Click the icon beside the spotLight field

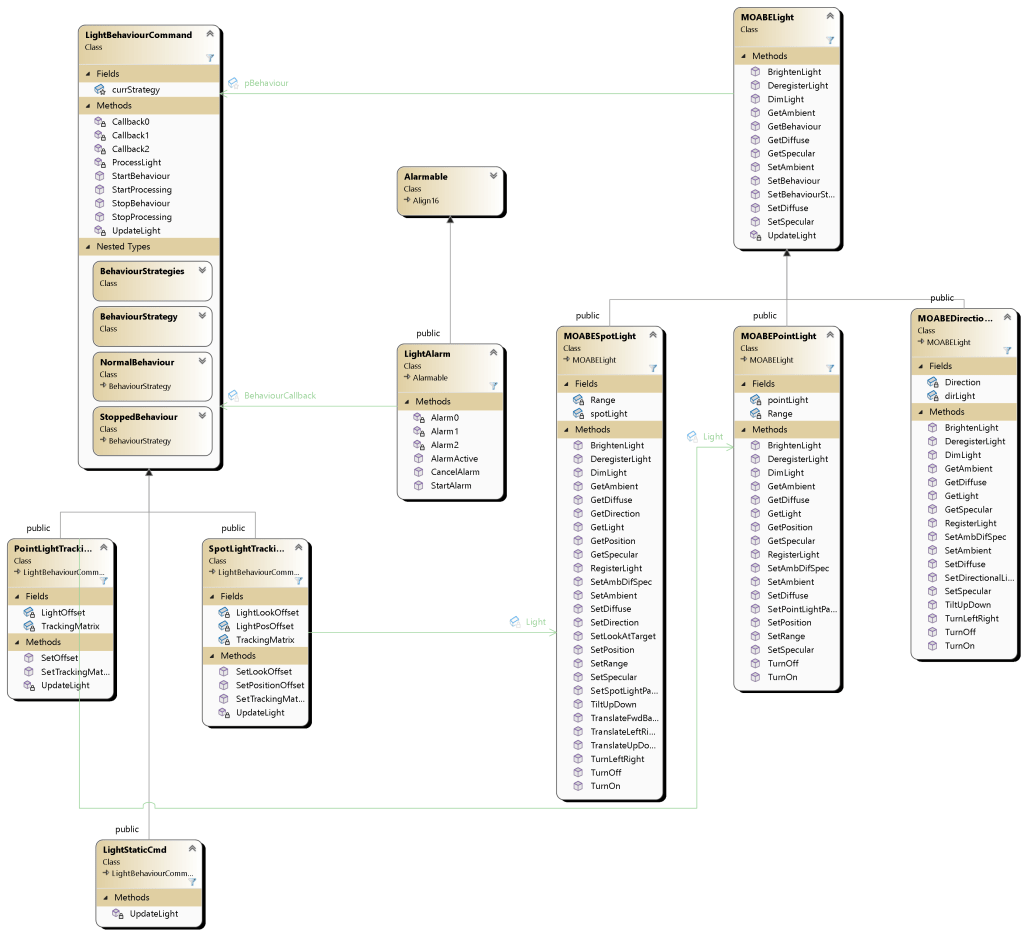[x=578, y=414]
